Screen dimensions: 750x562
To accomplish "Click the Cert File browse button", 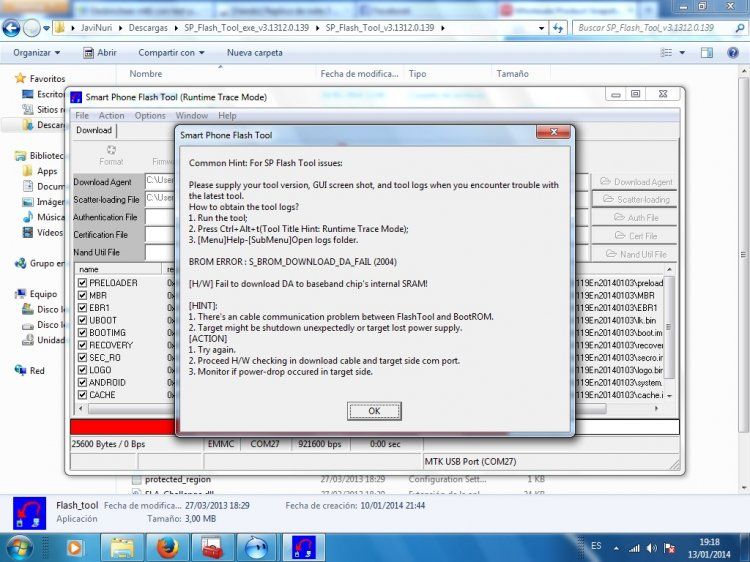I will [635, 236].
